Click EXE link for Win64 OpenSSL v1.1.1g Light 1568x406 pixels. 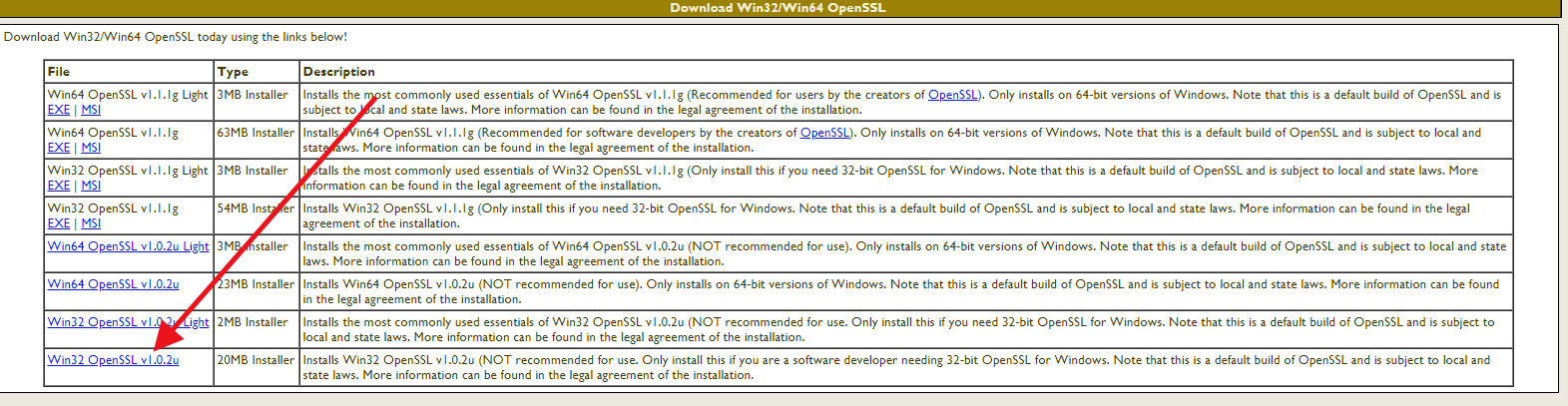[x=59, y=110]
